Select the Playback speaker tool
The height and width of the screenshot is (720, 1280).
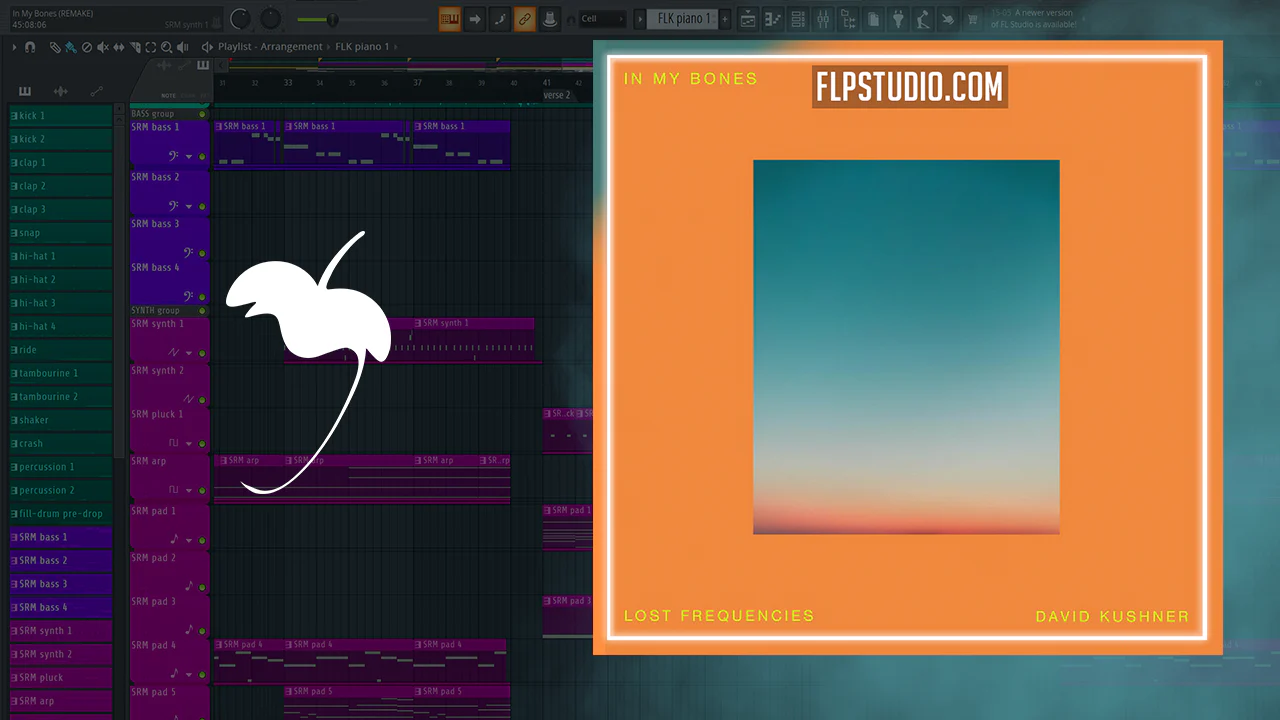coord(182,47)
